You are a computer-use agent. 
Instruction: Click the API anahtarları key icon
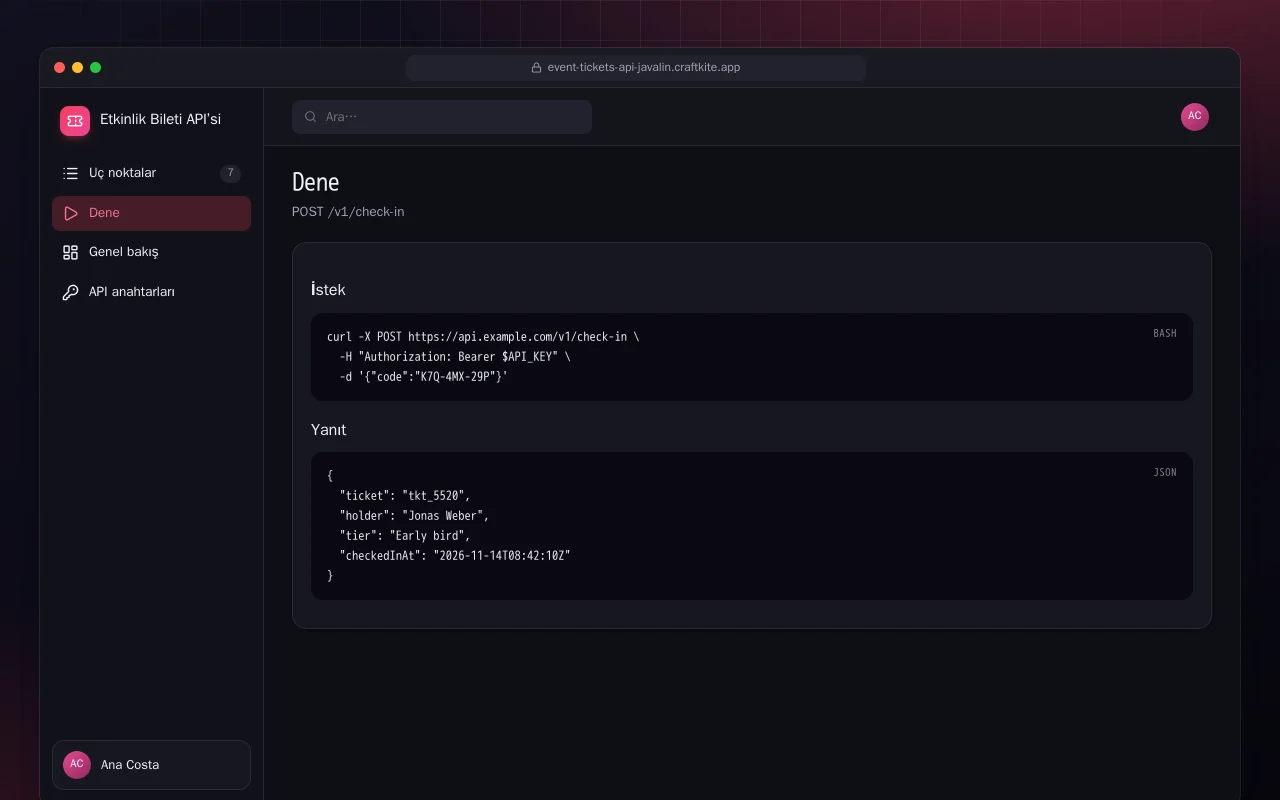click(x=70, y=292)
